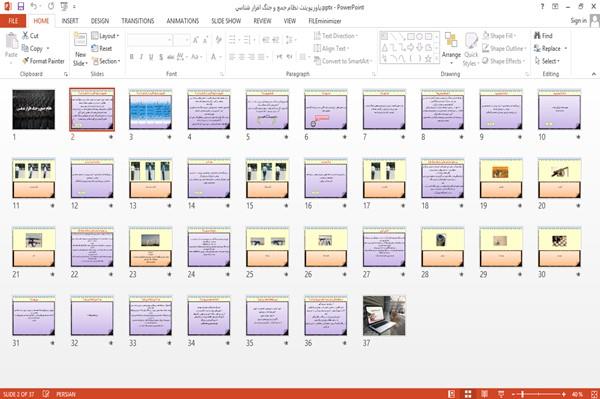Screen dimensions: 600x399
Task: Collapse the ribbon with chevron arrow
Action: pos(593,74)
